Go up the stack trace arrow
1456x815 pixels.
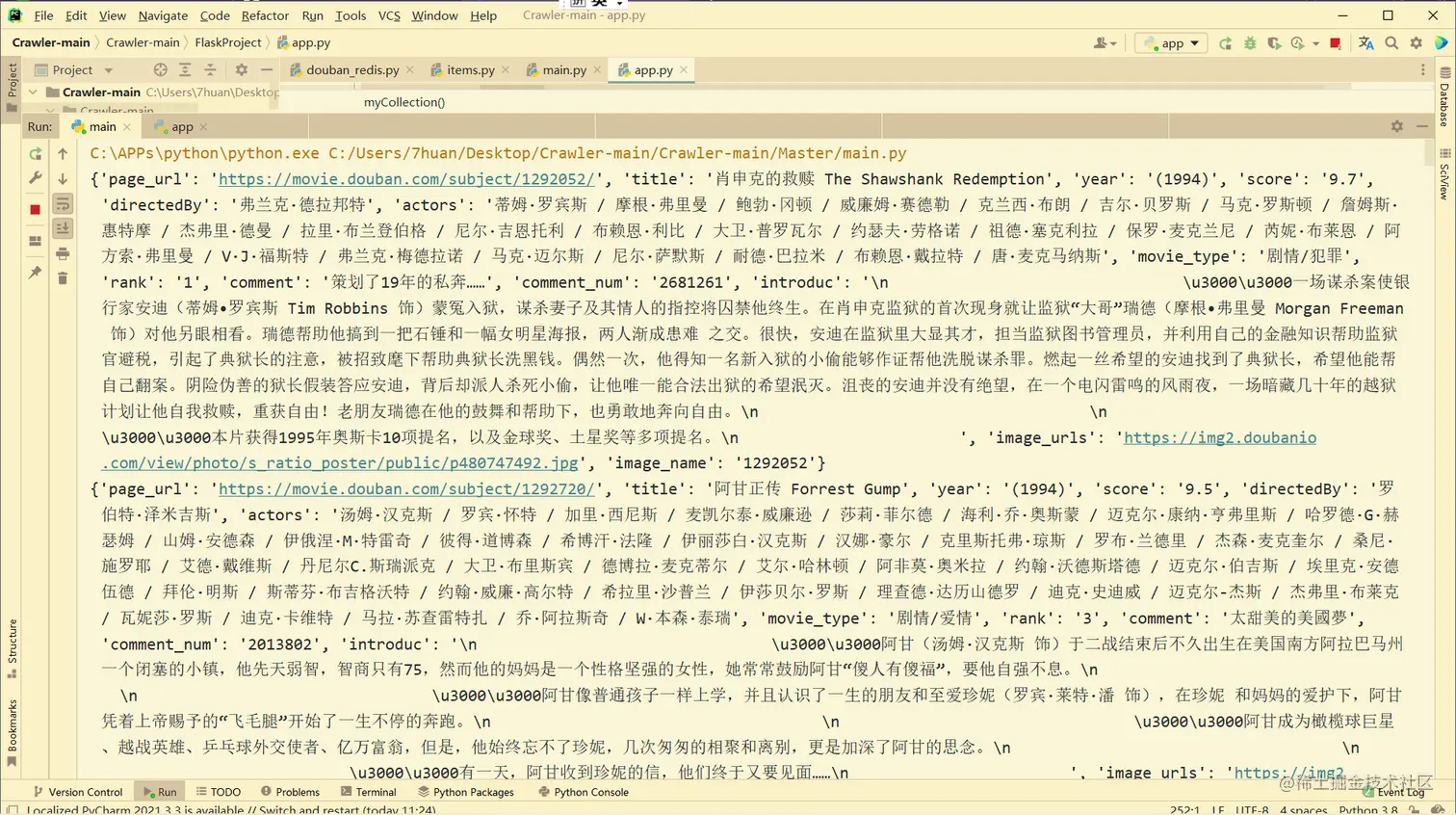click(x=63, y=153)
